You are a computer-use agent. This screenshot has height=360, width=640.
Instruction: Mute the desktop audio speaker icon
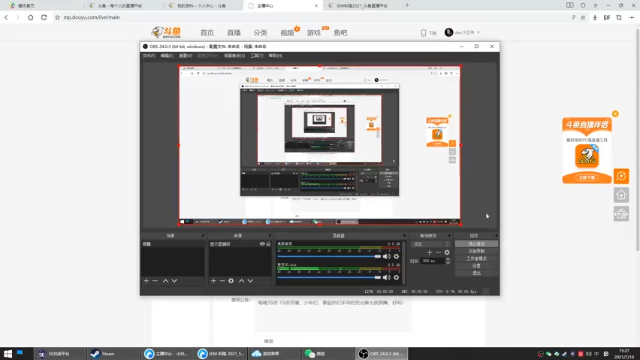pos(387,256)
